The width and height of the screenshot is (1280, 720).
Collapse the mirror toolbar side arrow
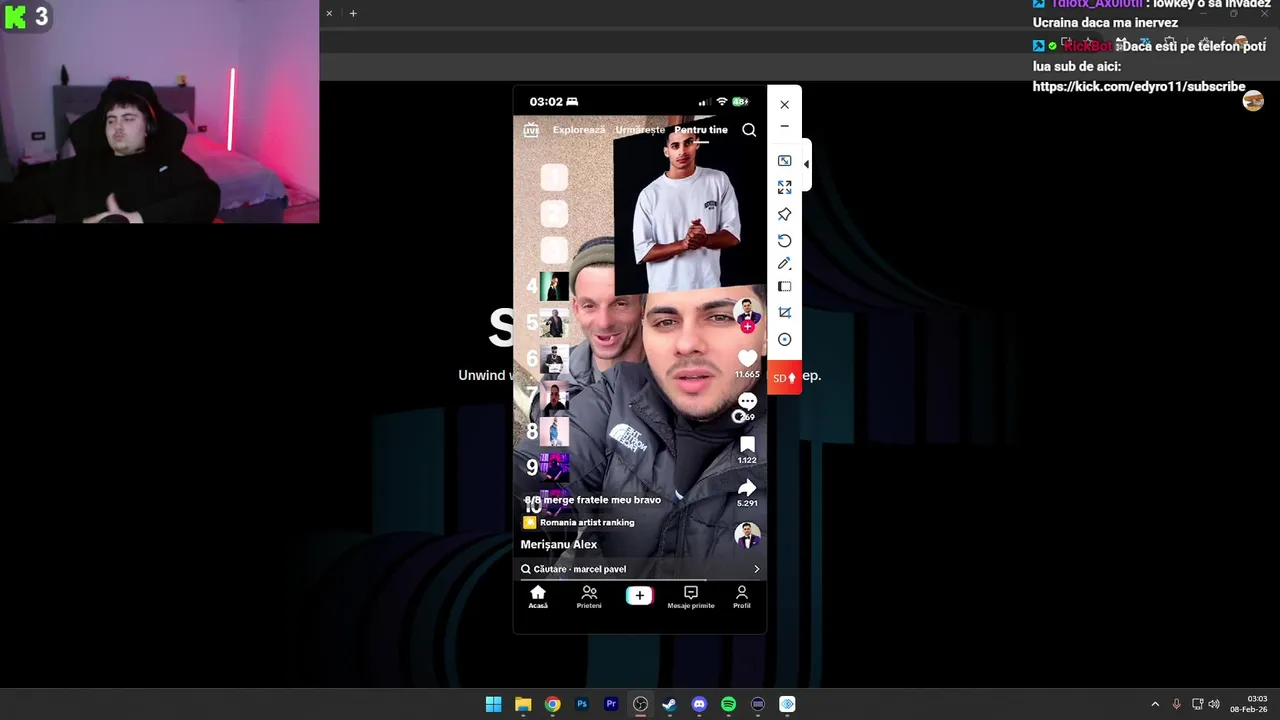(806, 165)
